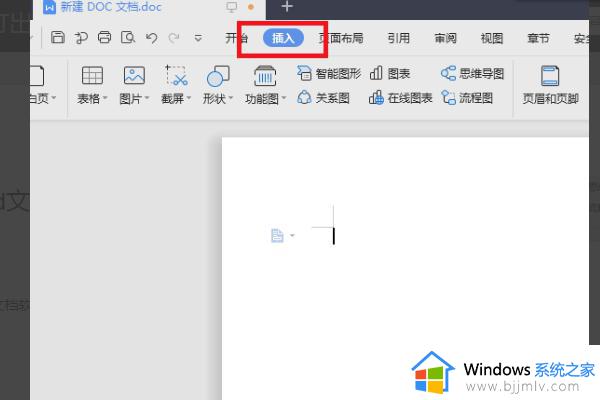Click the 形状 shapes icon
This screenshot has width=600, height=400.
pos(218,75)
